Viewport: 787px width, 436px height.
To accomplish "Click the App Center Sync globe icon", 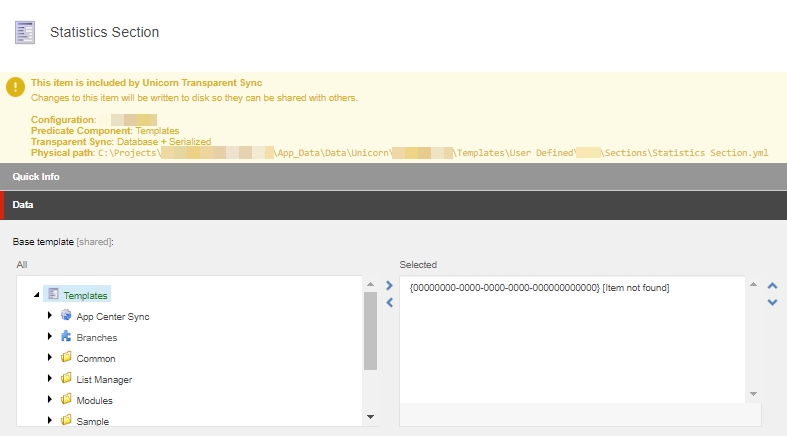I will coord(66,316).
